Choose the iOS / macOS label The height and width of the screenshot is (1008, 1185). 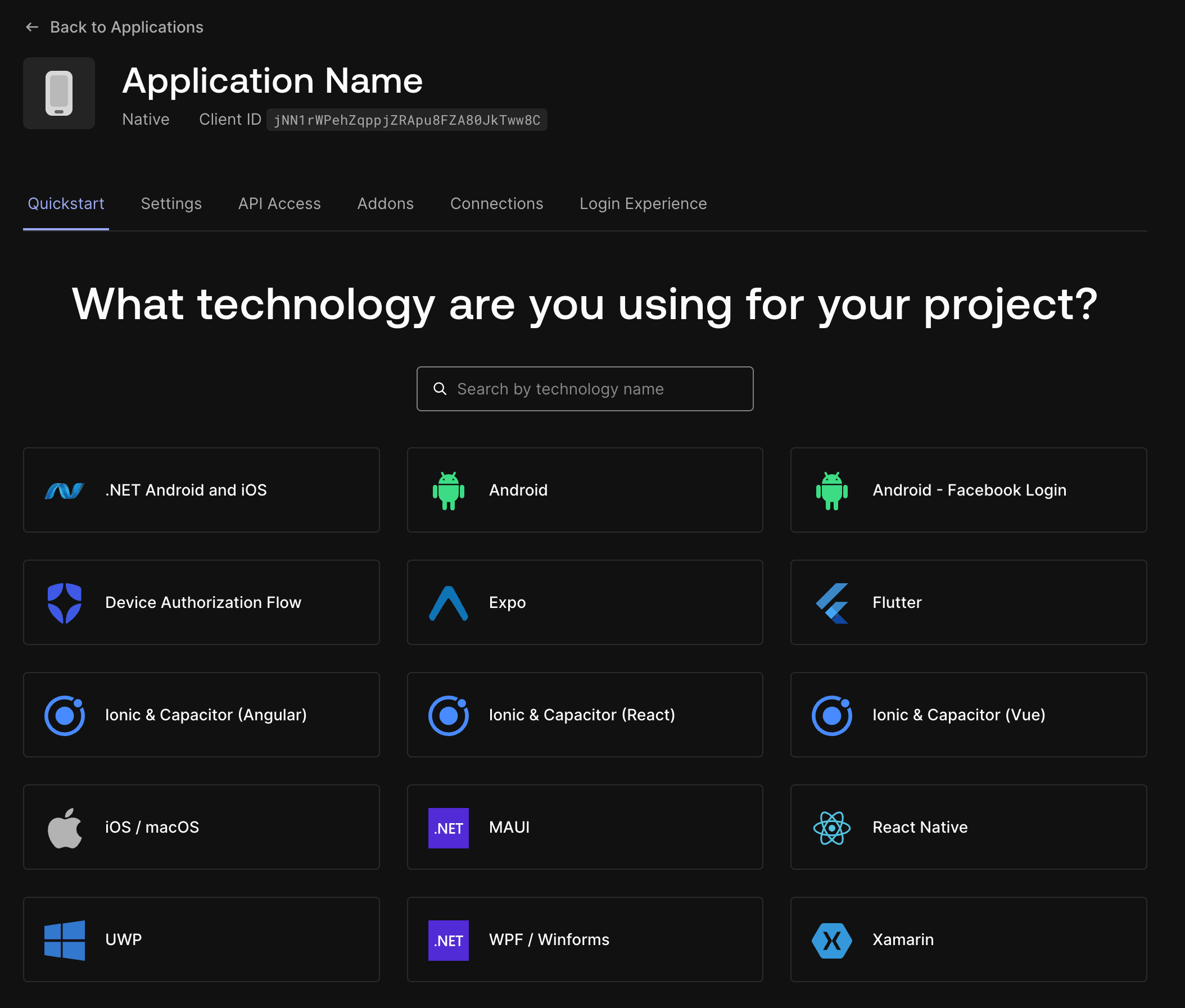pos(152,828)
